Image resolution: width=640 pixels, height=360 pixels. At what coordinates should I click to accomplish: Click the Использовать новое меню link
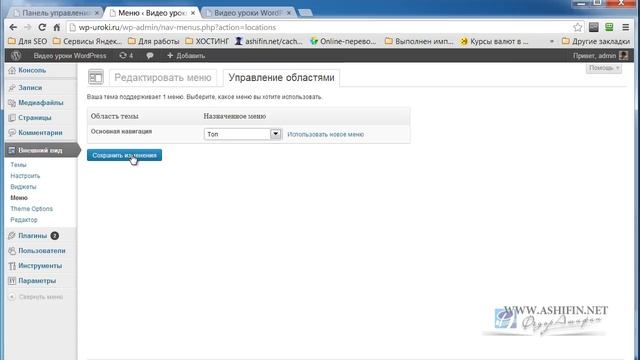click(x=325, y=134)
